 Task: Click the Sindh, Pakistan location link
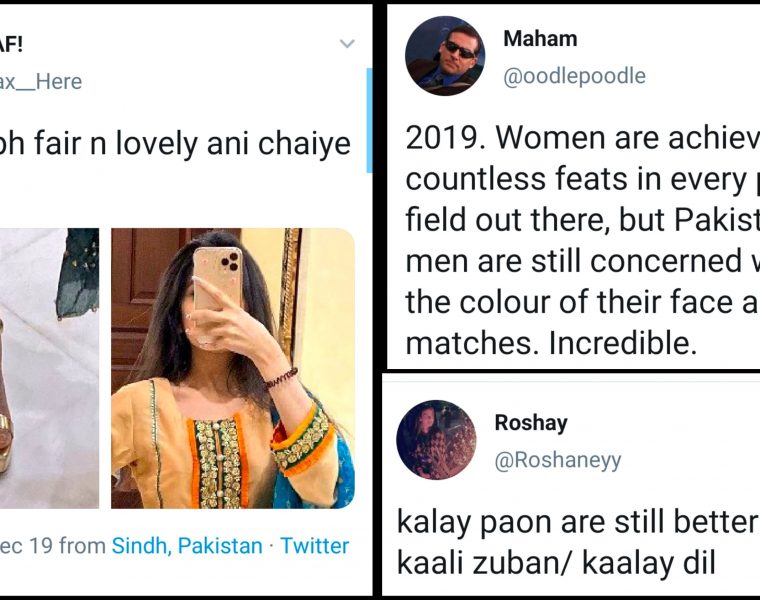187,546
